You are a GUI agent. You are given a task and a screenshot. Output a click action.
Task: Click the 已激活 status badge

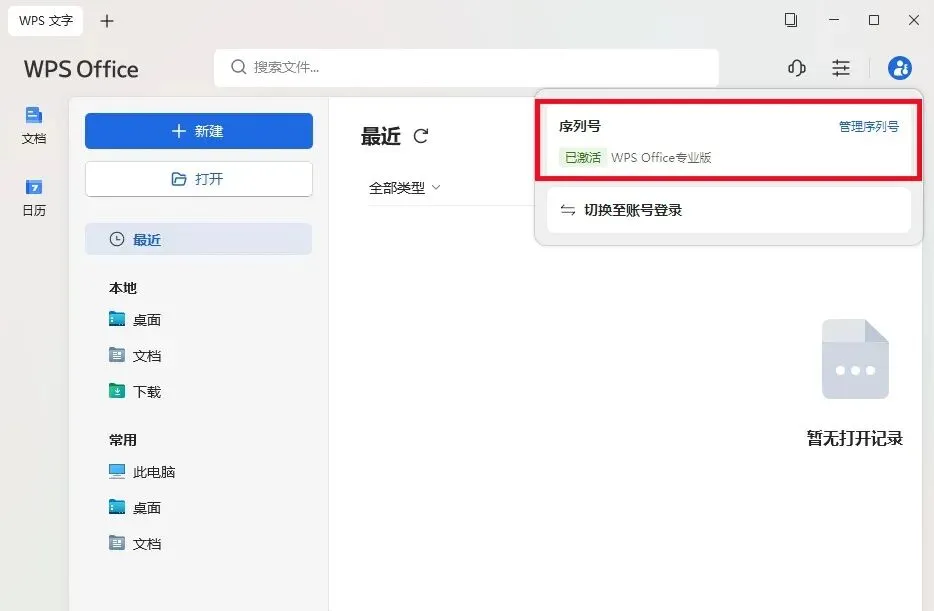(583, 157)
